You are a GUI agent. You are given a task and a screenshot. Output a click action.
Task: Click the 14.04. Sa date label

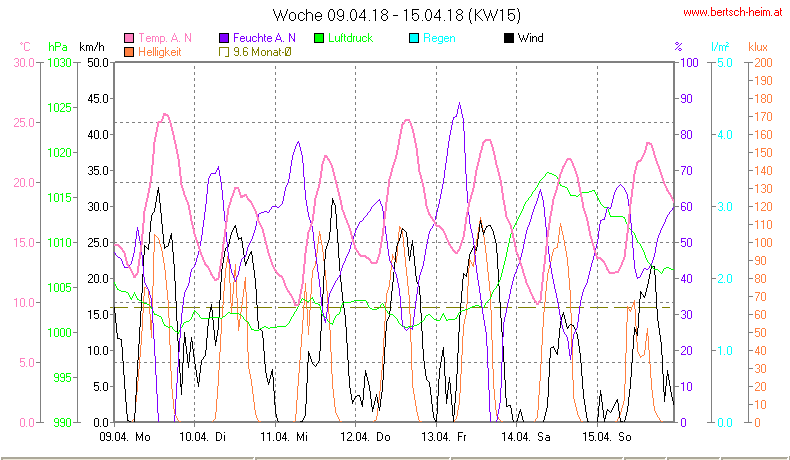point(525,437)
